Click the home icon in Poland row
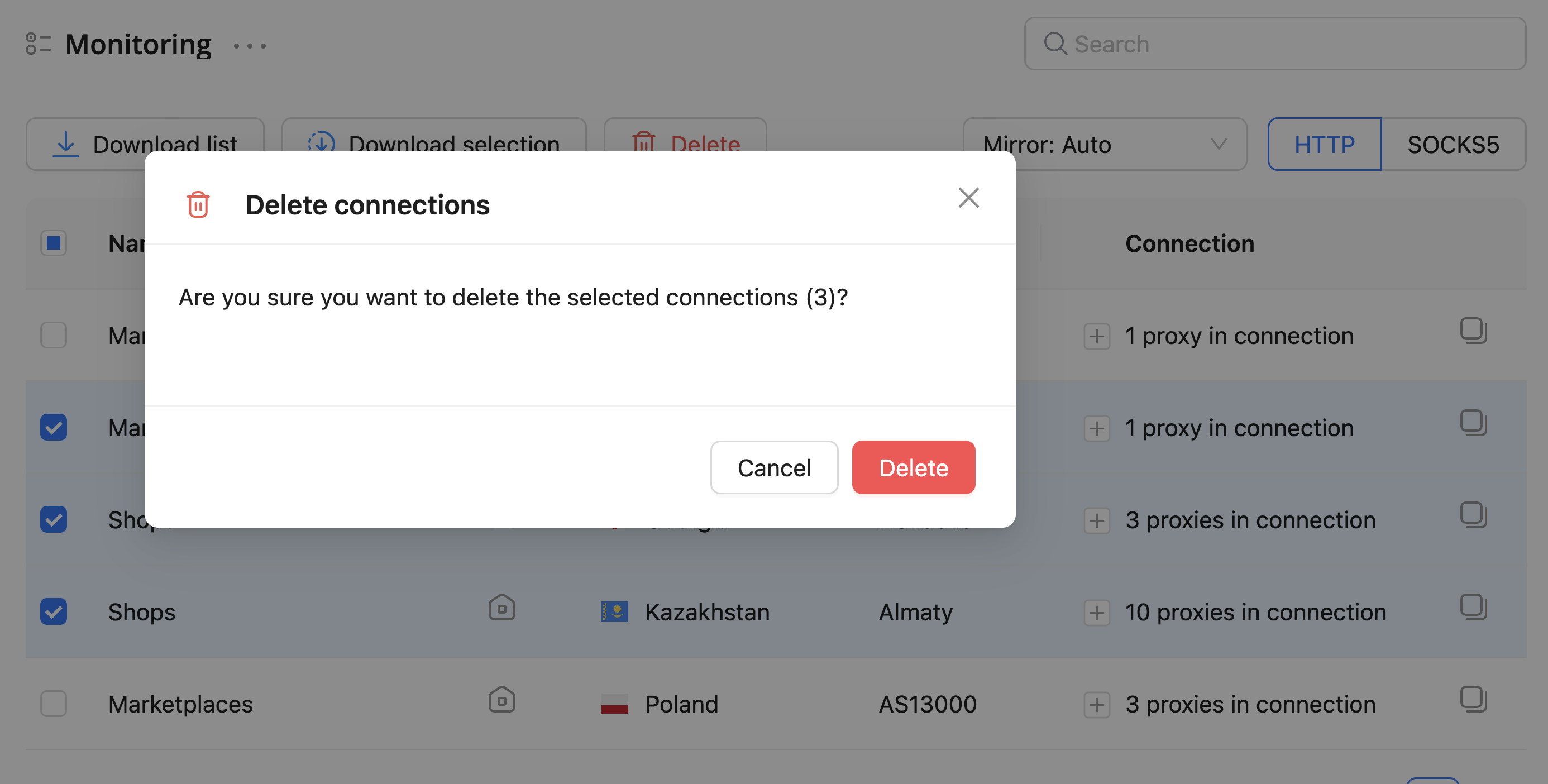This screenshot has height=784, width=1548. point(502,700)
